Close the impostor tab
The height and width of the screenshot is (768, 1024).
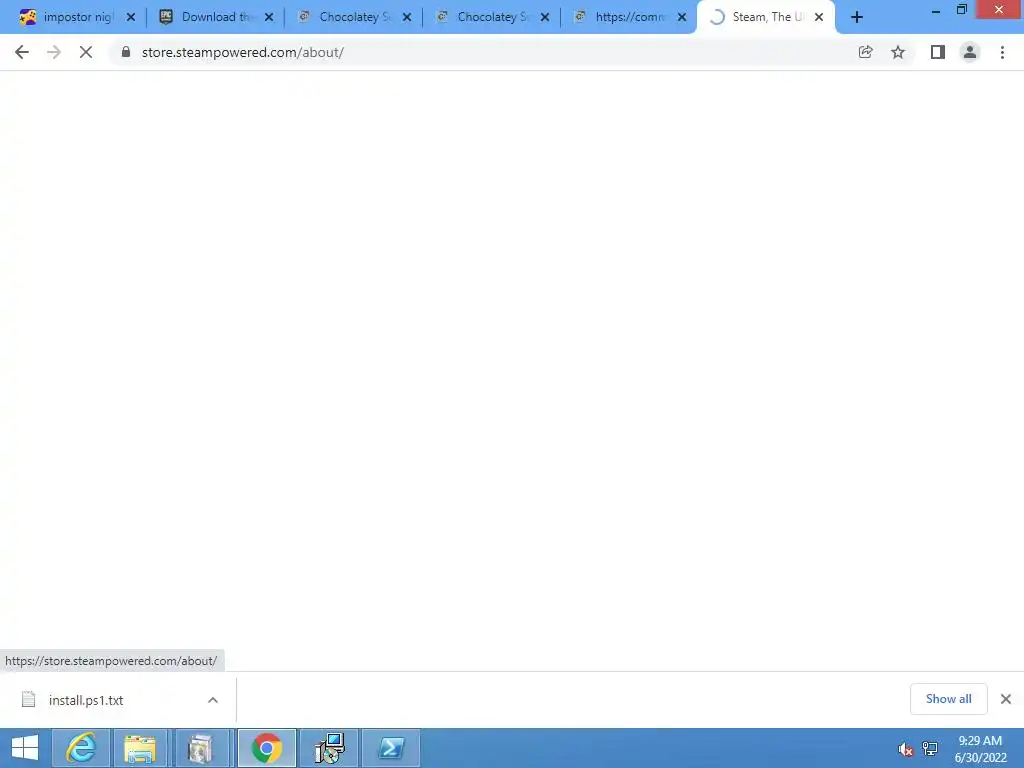(x=131, y=18)
